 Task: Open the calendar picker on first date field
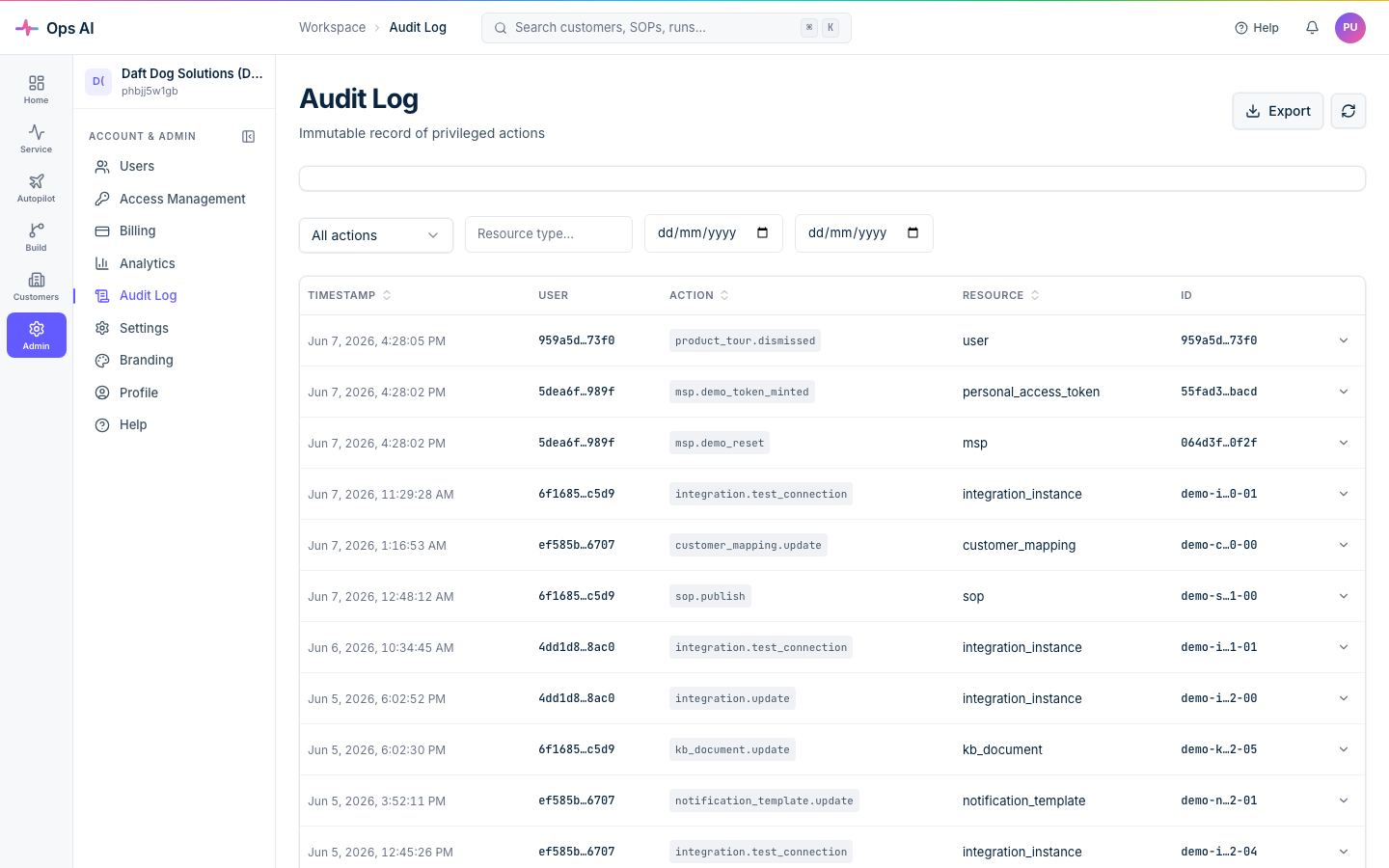(x=763, y=233)
